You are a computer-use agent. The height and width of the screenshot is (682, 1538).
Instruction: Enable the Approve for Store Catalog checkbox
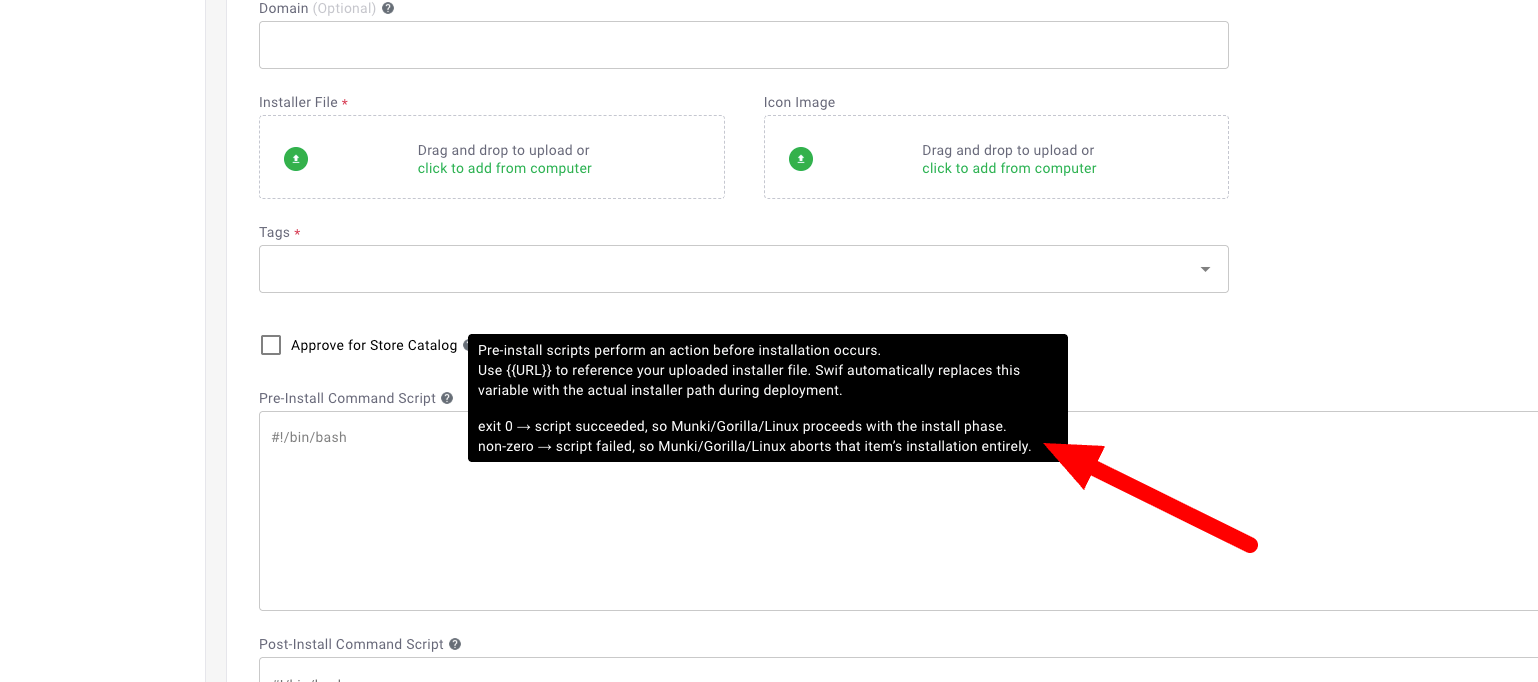coord(271,345)
